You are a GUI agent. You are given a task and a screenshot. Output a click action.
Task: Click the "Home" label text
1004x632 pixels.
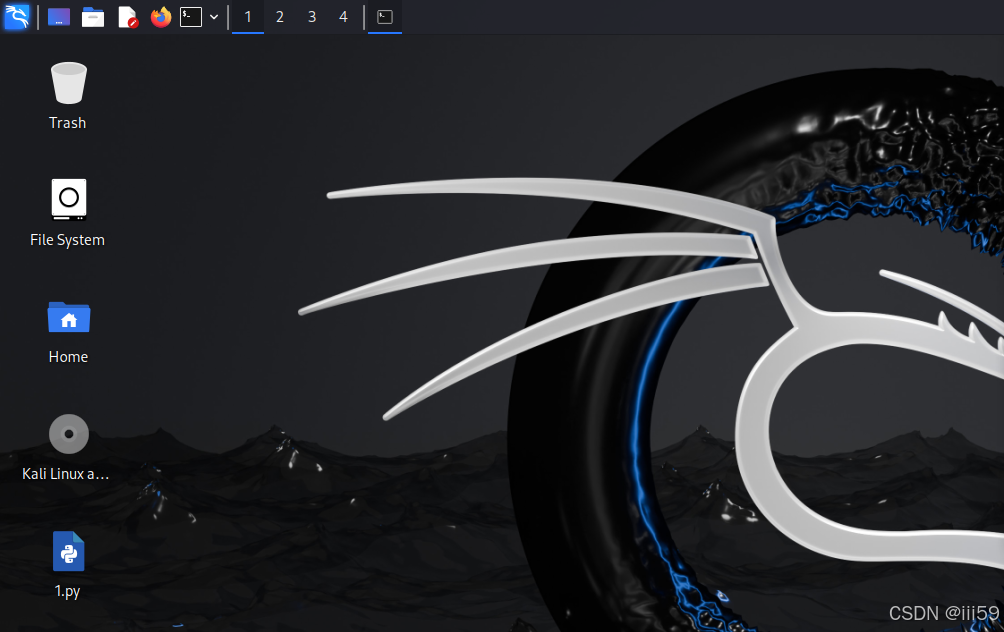pyautogui.click(x=68, y=357)
